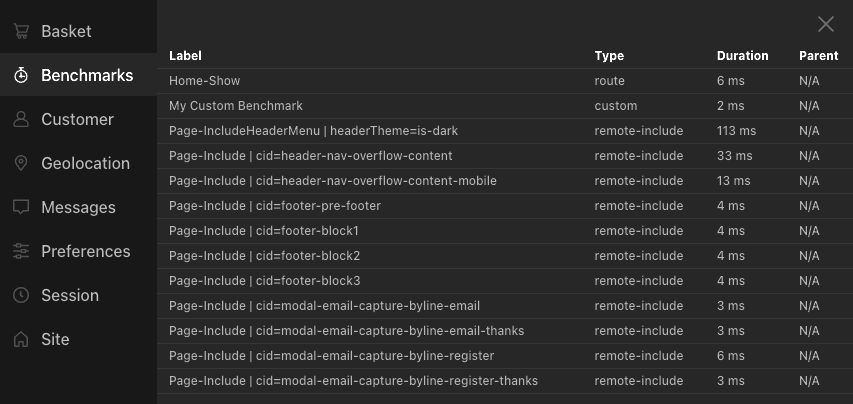Close the benchmarks panel with X
This screenshot has height=404, width=853.
[825, 24]
